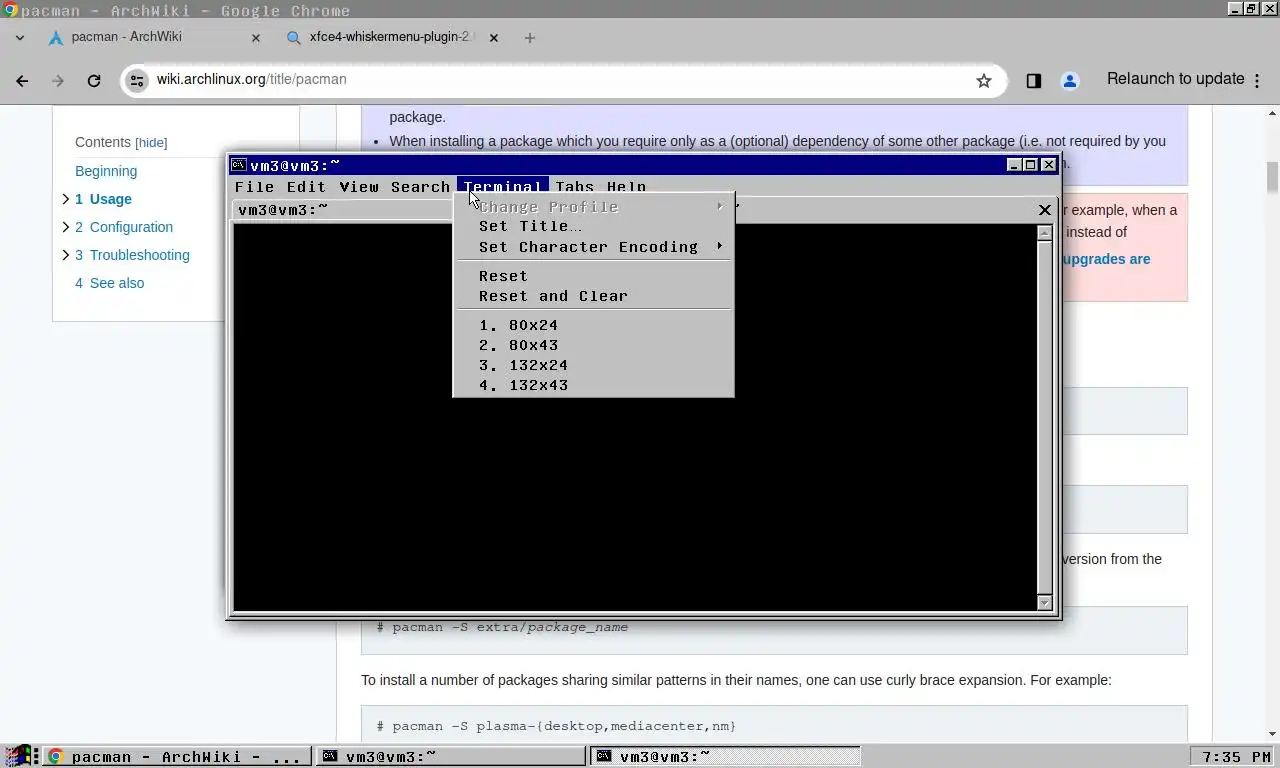
Task: Go back in Chrome with back arrow
Action: point(22,81)
